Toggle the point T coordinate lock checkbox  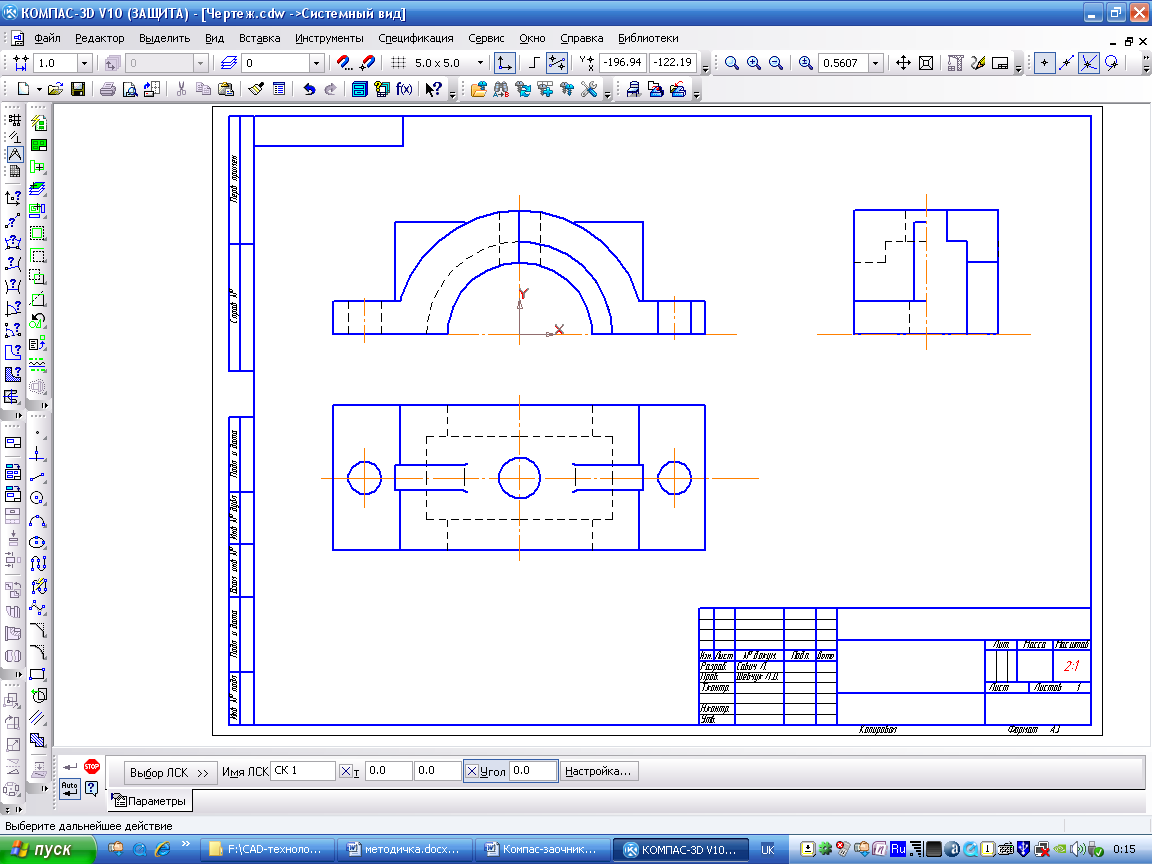point(346,771)
